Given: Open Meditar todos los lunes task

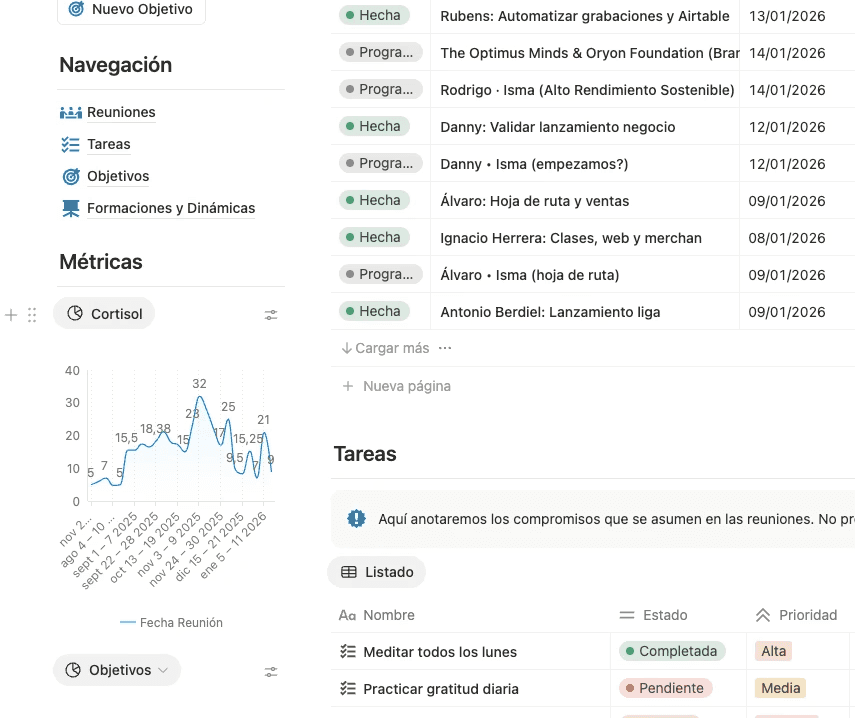Looking at the screenshot, I should tap(440, 652).
